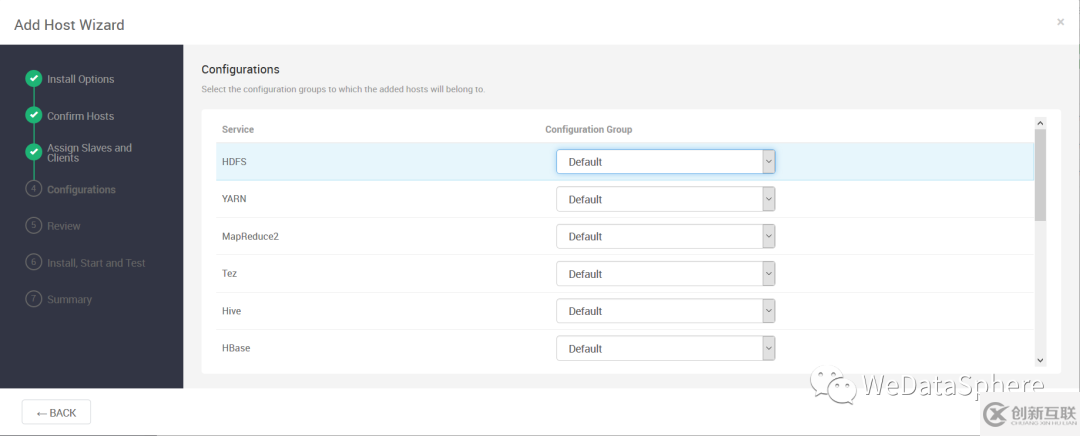Screen dimensions: 1080x436
Task: Go to the Install Options step
Action: coord(80,79)
